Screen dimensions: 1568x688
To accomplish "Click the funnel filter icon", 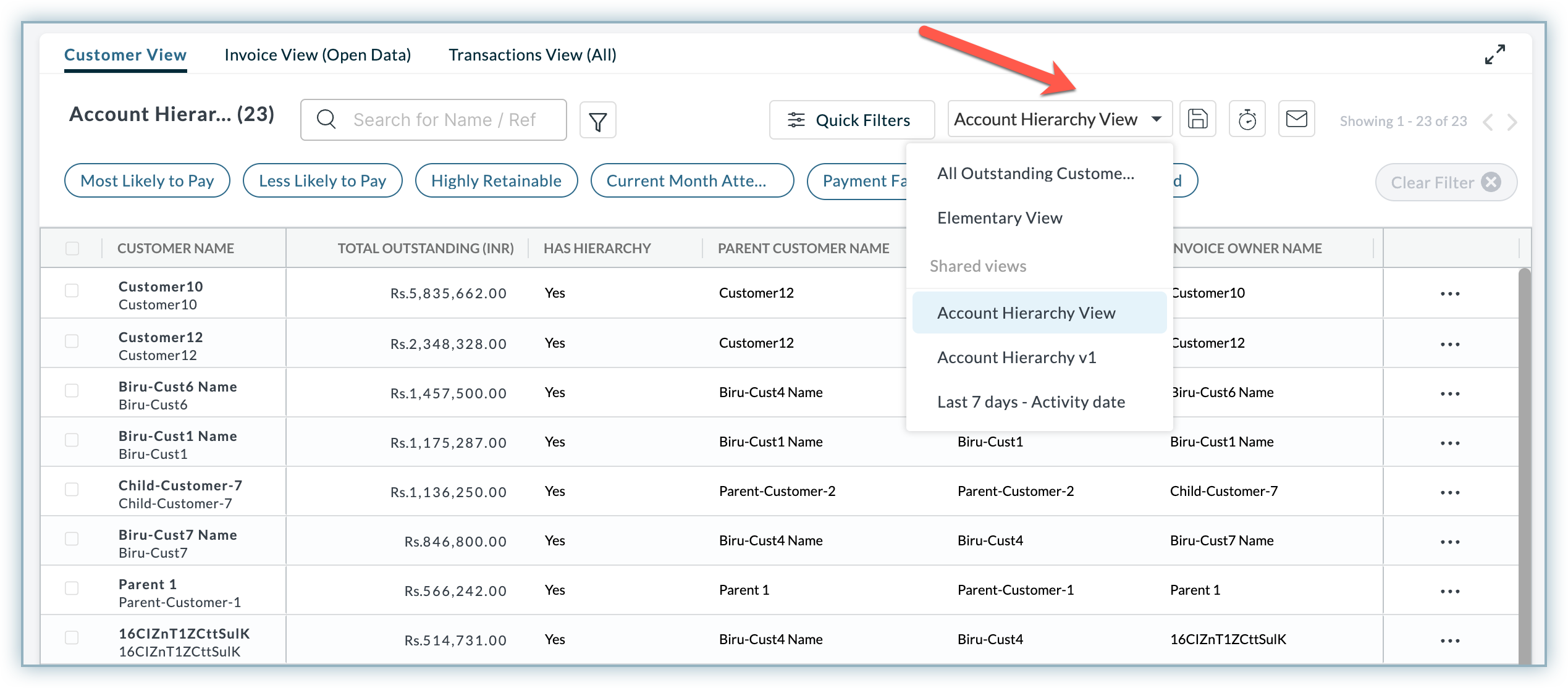I will click(597, 120).
